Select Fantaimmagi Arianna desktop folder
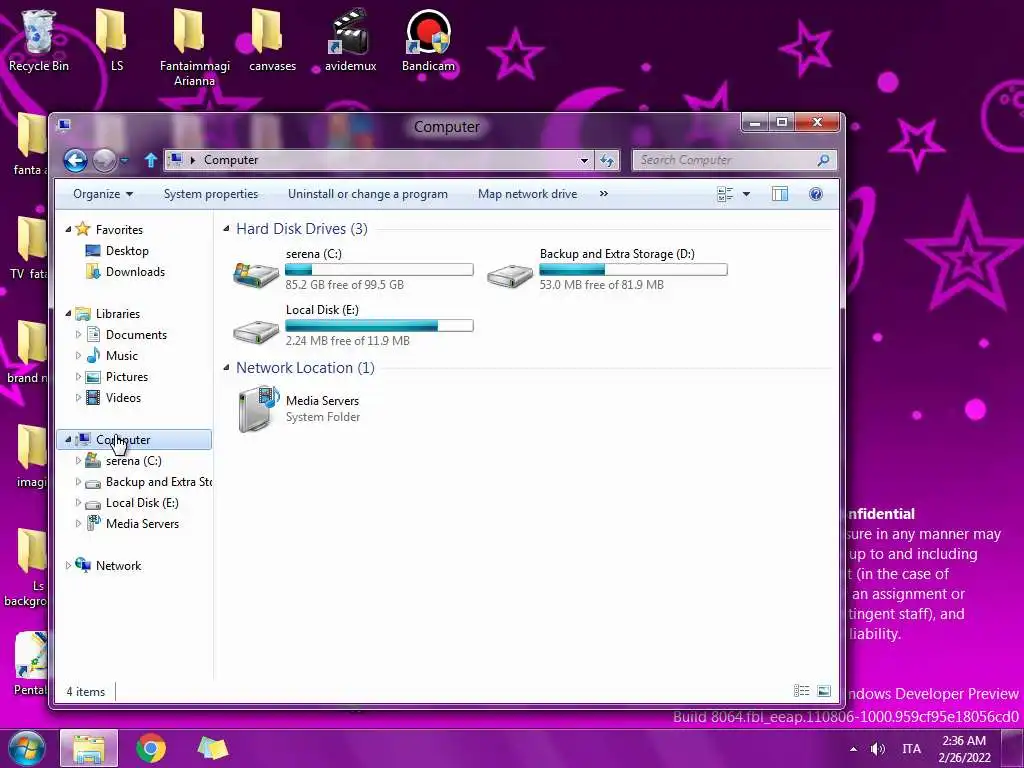This screenshot has height=768, width=1024. tap(195, 48)
